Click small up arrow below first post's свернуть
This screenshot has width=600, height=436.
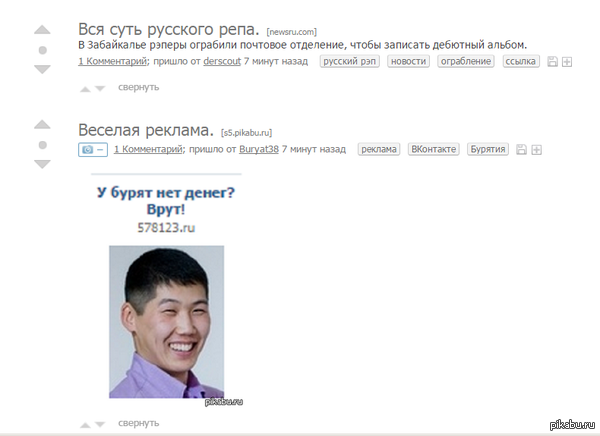pyautogui.click(x=85, y=89)
